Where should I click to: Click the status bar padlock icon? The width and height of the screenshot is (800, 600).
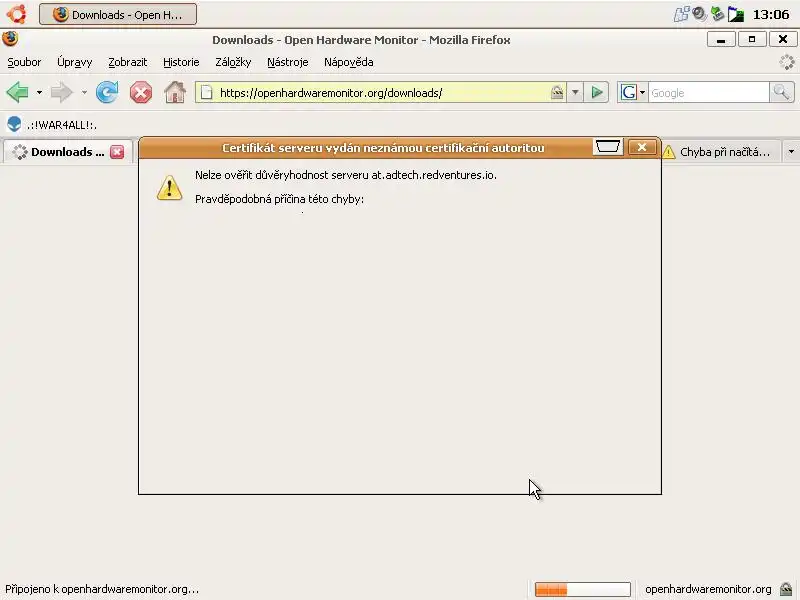[786, 589]
